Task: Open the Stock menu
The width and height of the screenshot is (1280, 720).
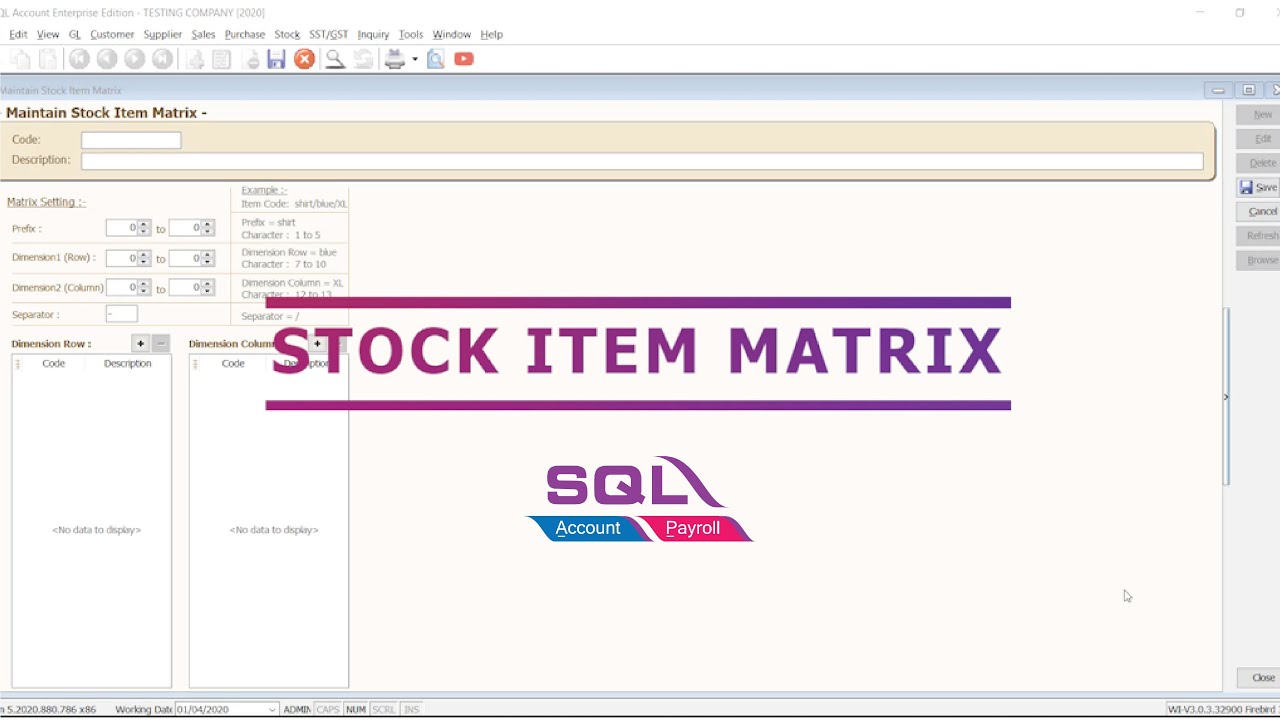Action: tap(287, 34)
